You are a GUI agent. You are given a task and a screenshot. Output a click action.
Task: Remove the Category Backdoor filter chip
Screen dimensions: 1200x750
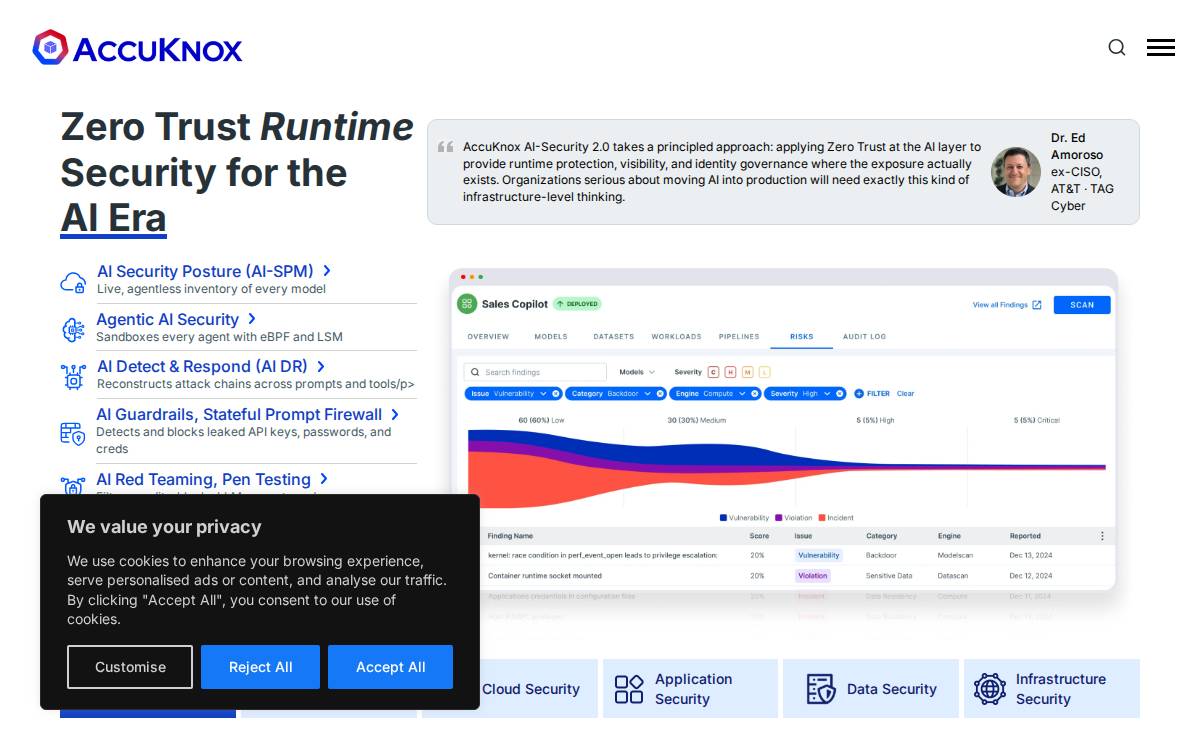pos(660,393)
